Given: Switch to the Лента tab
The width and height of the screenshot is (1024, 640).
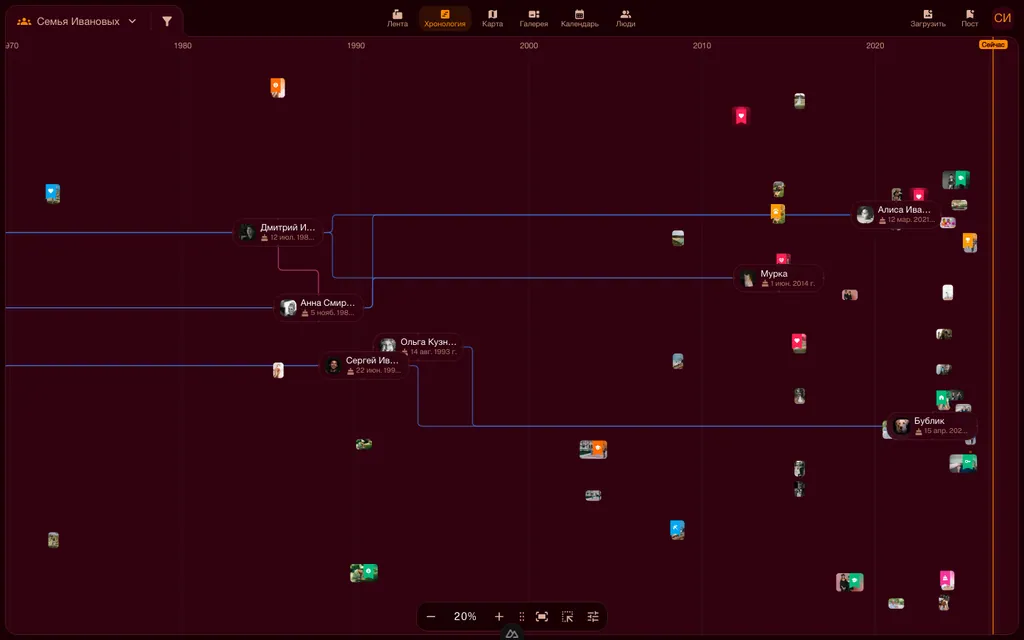Looking at the screenshot, I should pos(397,18).
